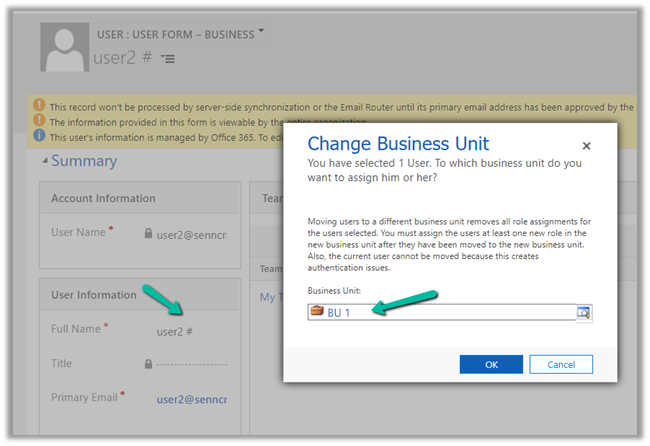Click the User Information section header
This screenshot has height=446, width=650.
(93, 295)
